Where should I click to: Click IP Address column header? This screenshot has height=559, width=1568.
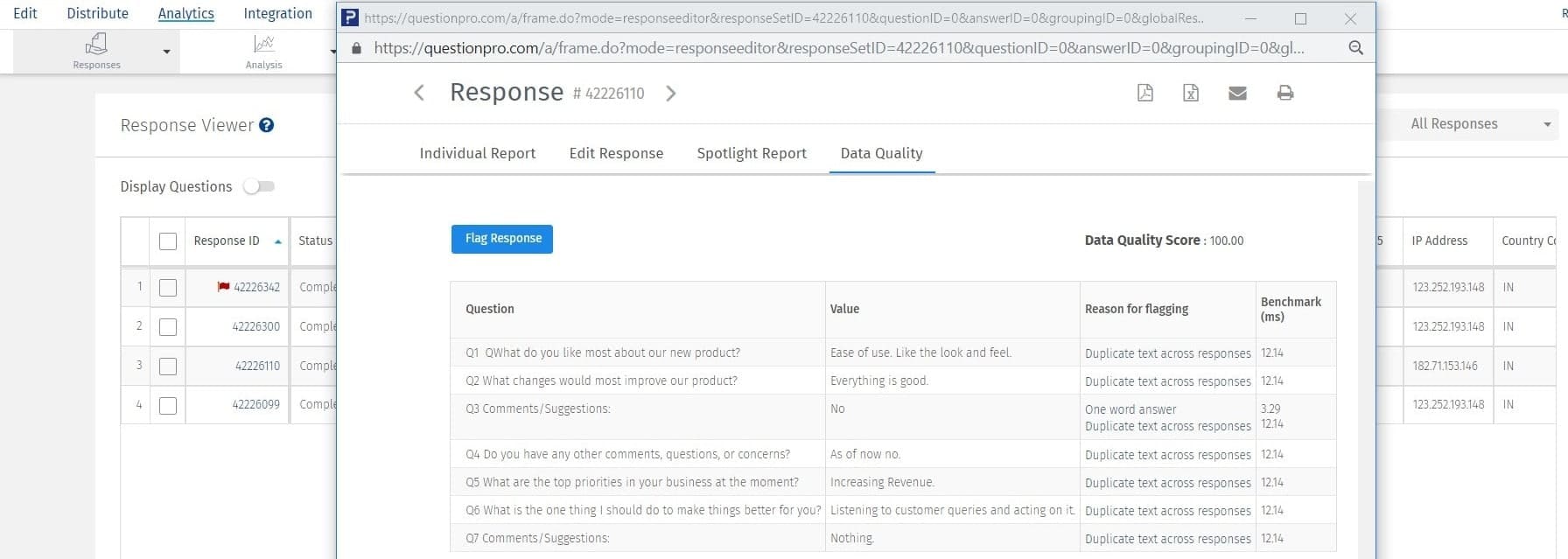1439,241
